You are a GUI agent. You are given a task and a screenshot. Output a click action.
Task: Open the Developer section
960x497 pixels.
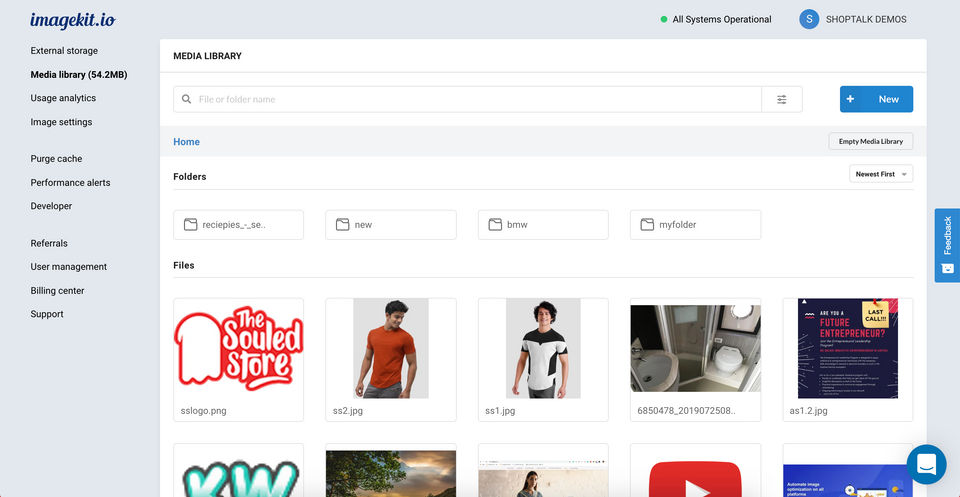tap(51, 206)
